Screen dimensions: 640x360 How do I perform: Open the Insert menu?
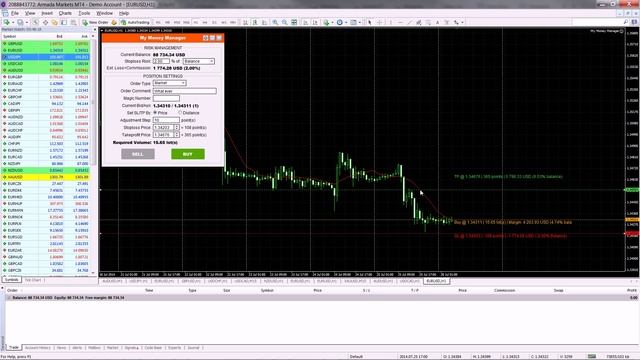47,13
